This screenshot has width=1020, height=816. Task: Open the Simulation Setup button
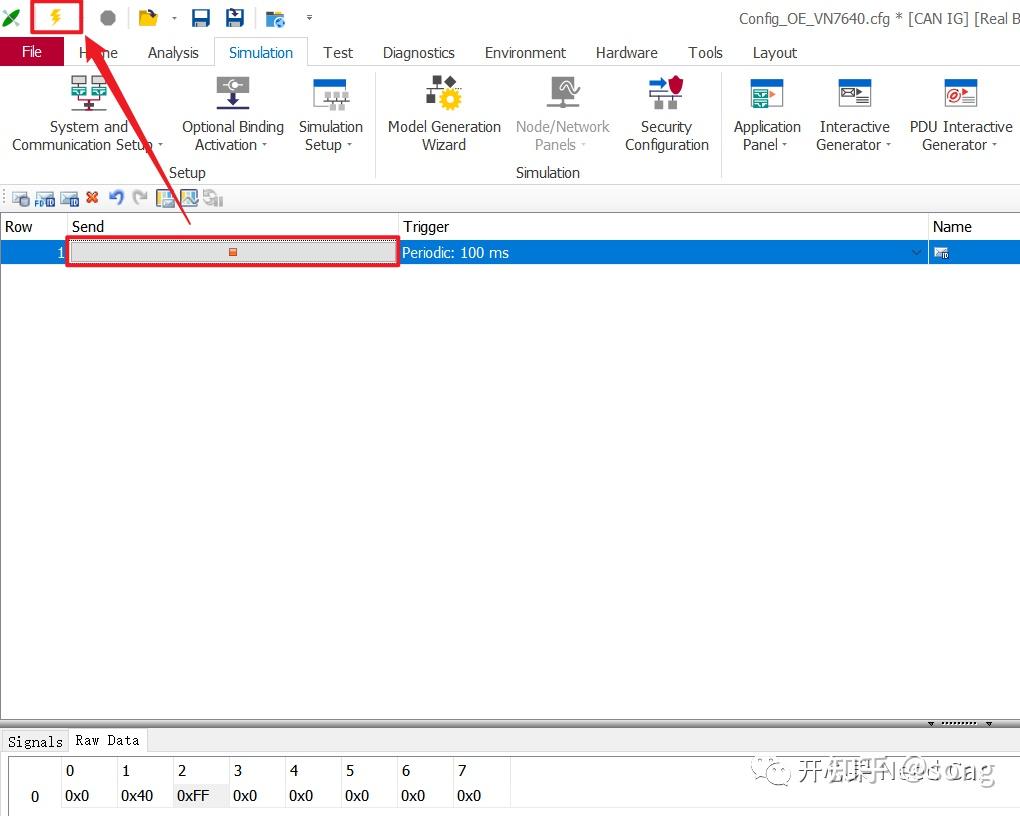330,115
